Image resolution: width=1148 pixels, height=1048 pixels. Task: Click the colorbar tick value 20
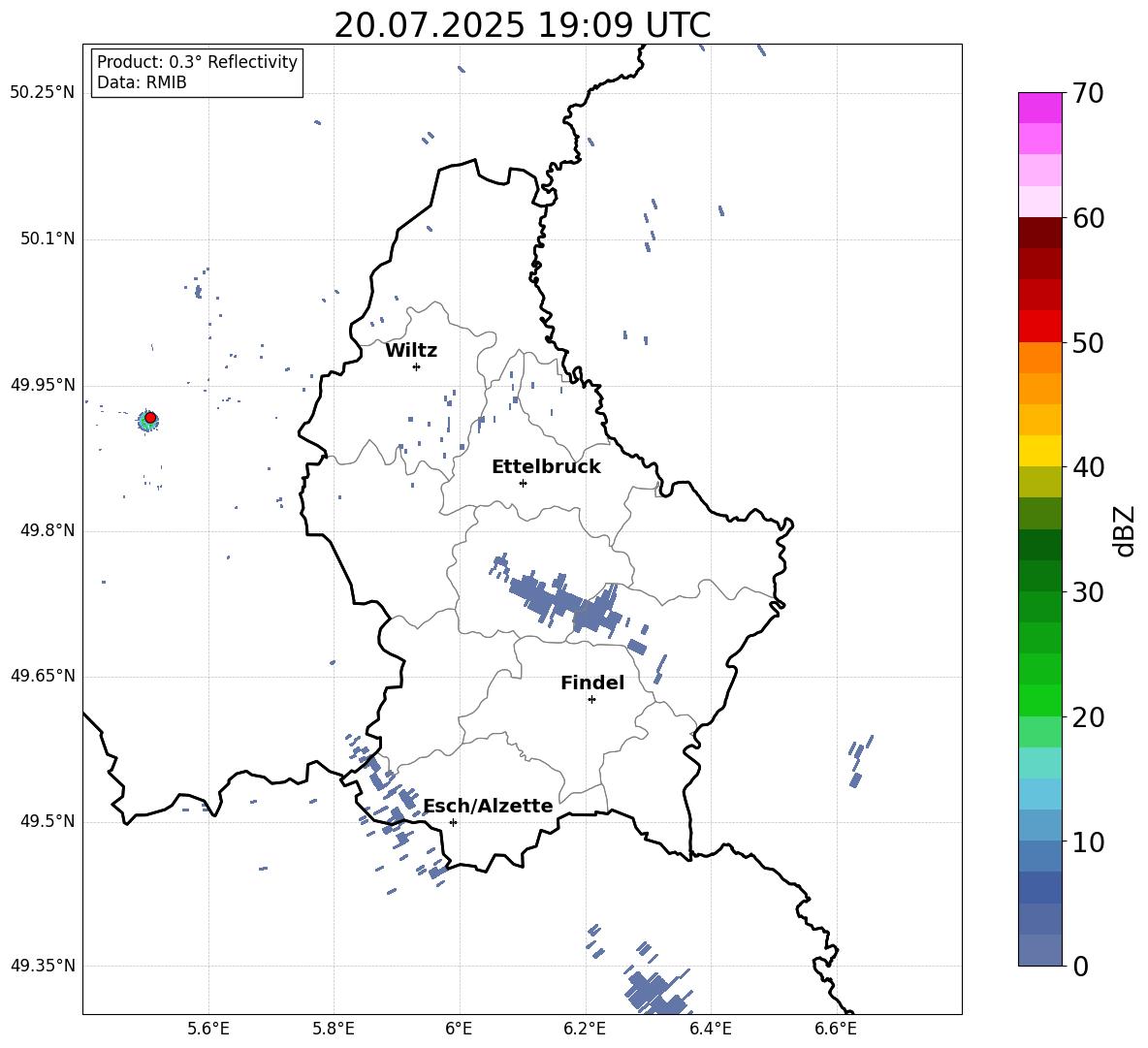(x=1089, y=717)
